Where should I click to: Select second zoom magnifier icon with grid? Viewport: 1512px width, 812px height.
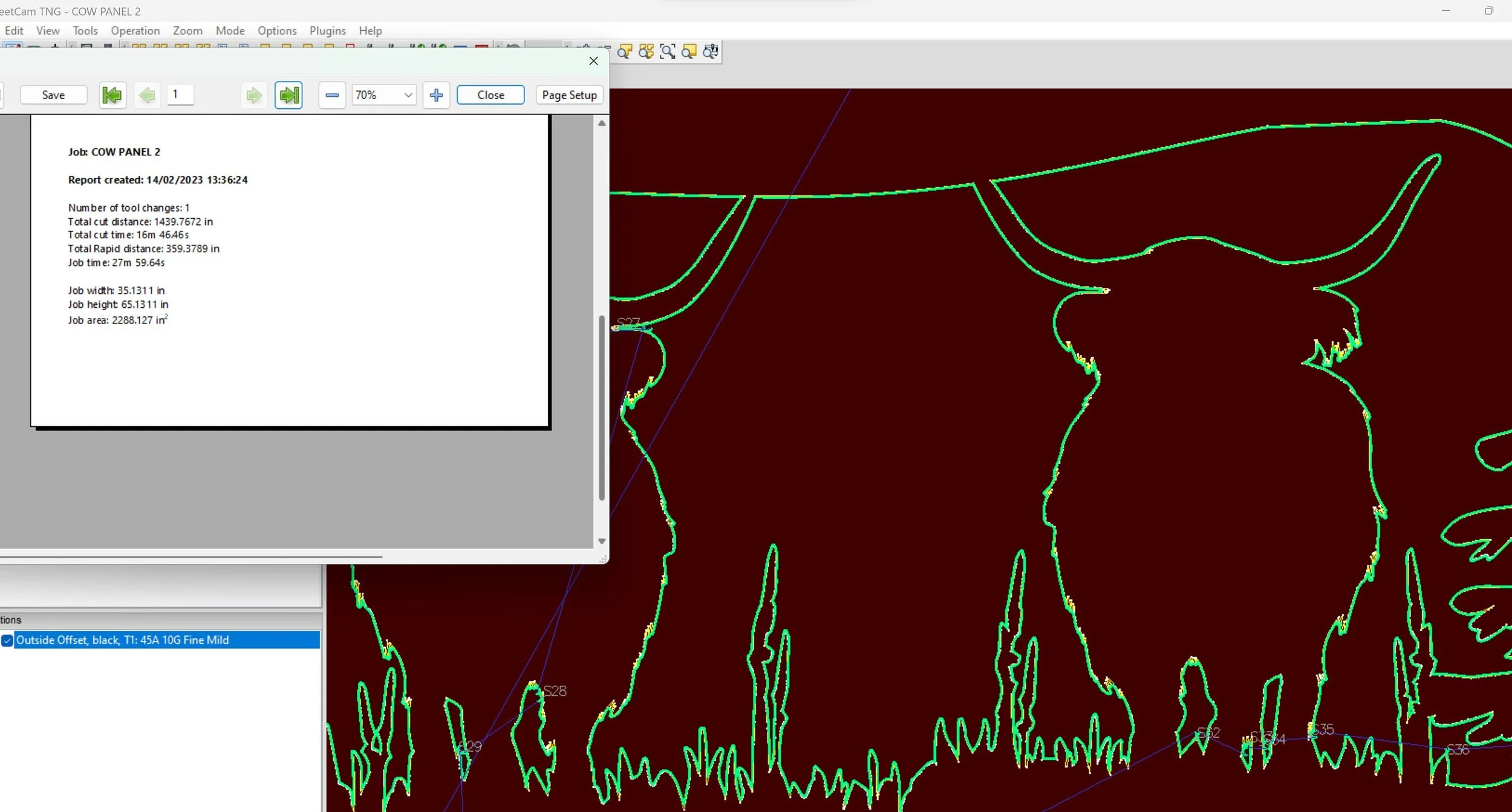coord(646,52)
